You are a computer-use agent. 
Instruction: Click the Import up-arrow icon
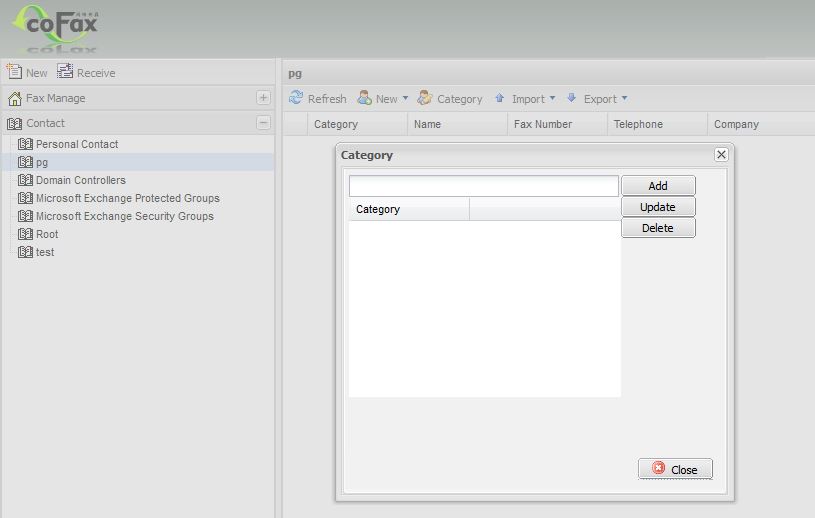(499, 98)
